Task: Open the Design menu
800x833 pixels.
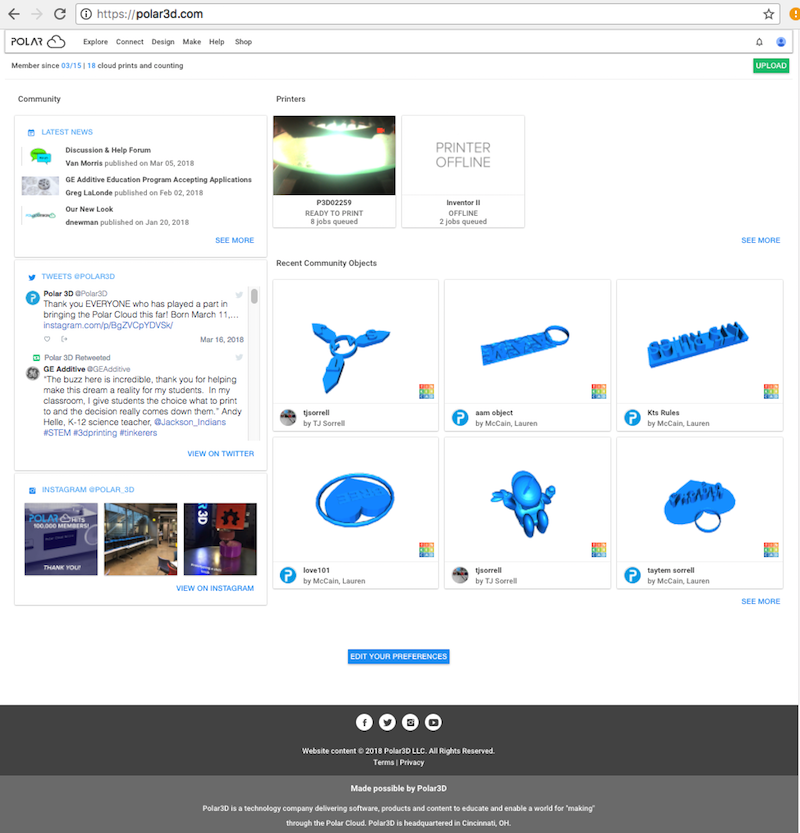Action: point(163,42)
